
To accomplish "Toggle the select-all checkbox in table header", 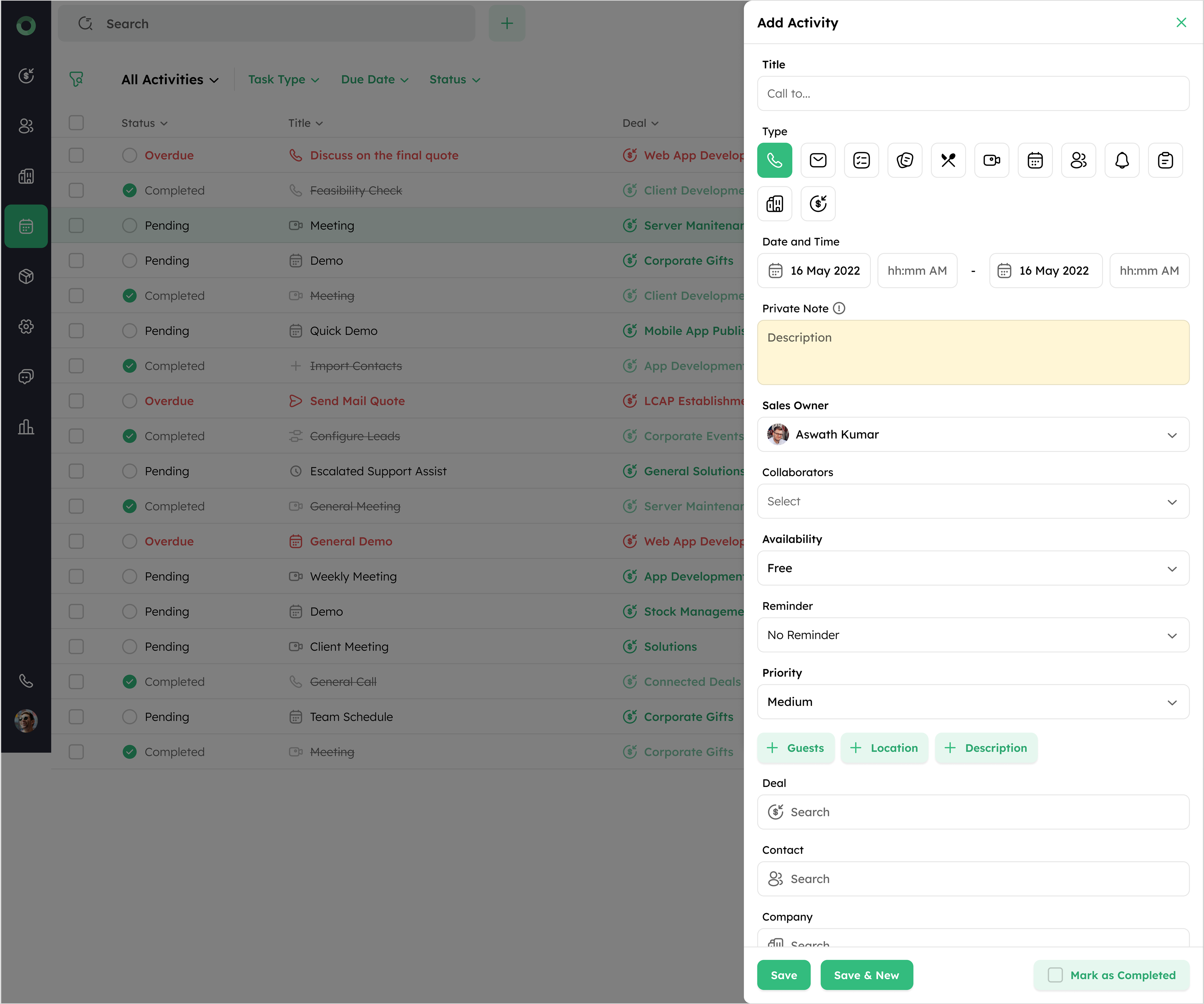I will [x=76, y=123].
